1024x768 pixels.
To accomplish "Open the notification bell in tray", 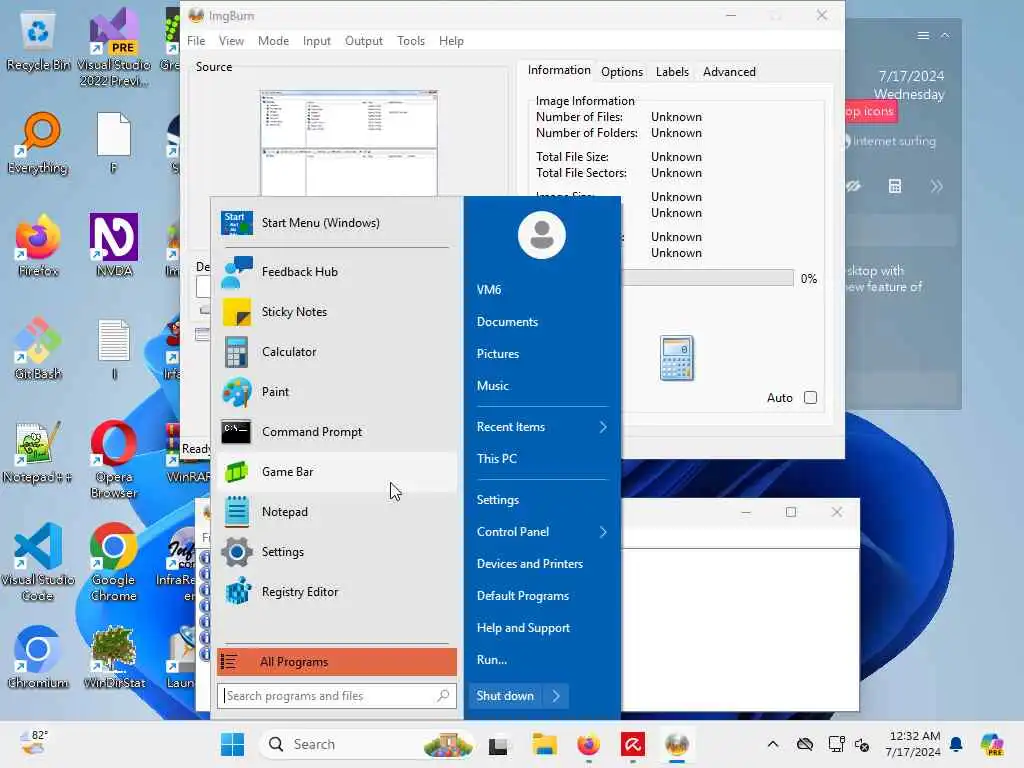I will pyautogui.click(x=956, y=744).
